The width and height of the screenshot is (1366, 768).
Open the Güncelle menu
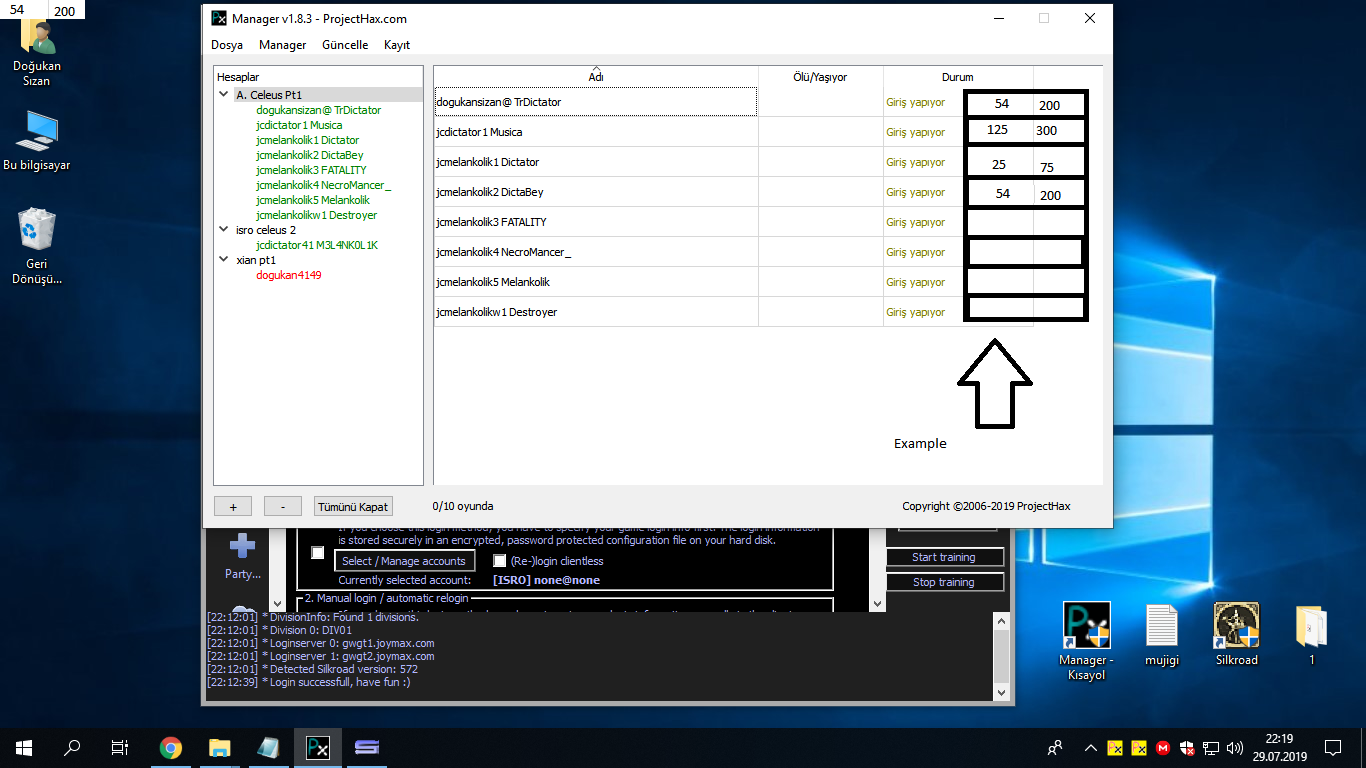tap(345, 45)
